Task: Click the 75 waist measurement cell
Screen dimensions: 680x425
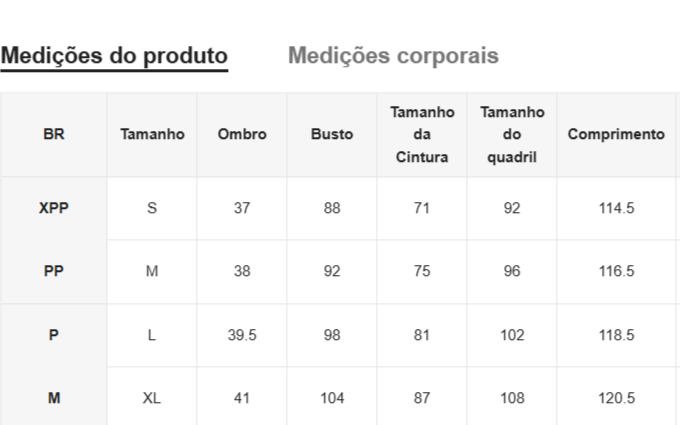Action: 422,271
